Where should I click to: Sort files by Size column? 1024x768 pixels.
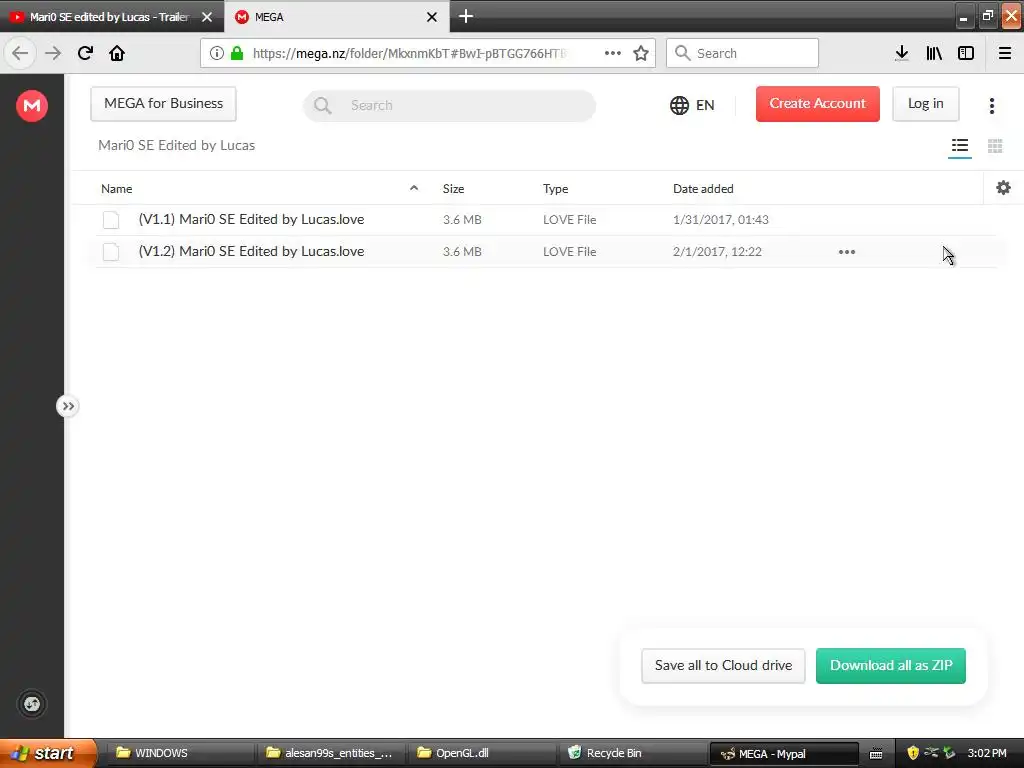pos(453,189)
